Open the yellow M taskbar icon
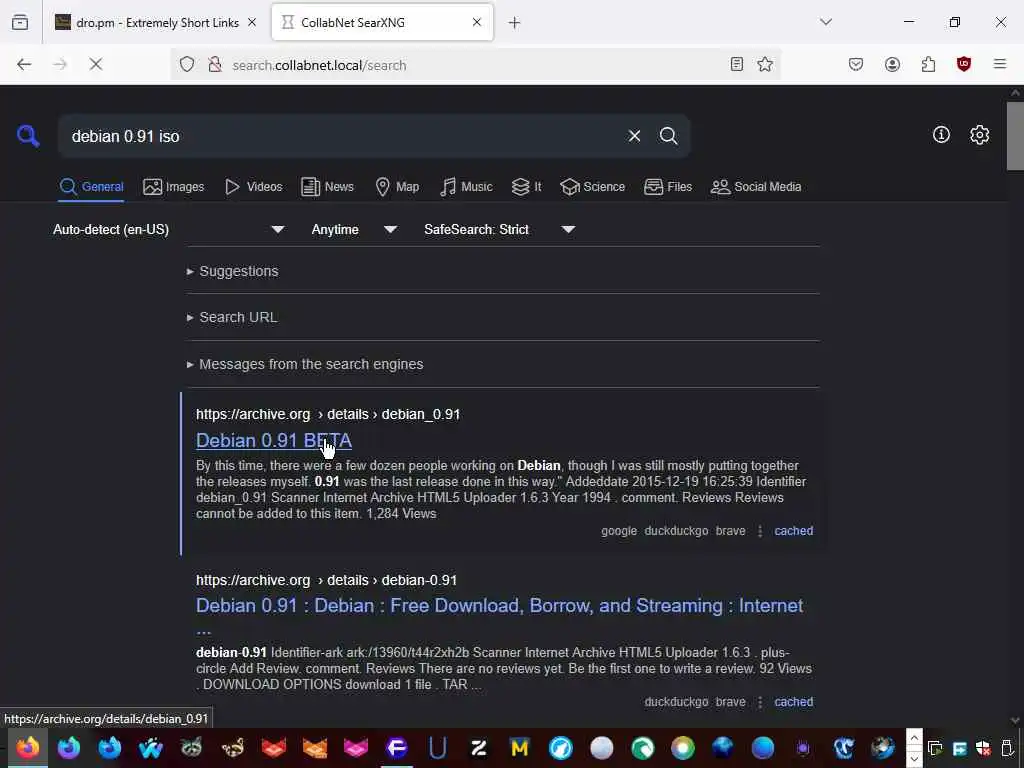 coord(520,747)
